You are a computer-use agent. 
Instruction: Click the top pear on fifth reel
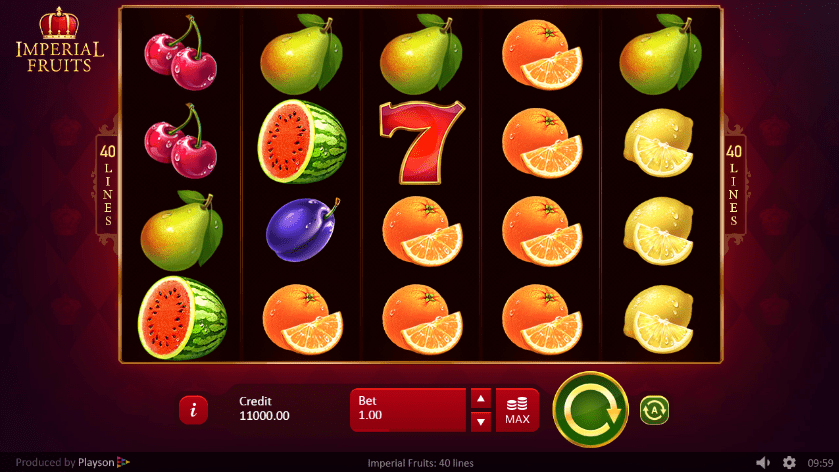pyautogui.click(x=660, y=54)
